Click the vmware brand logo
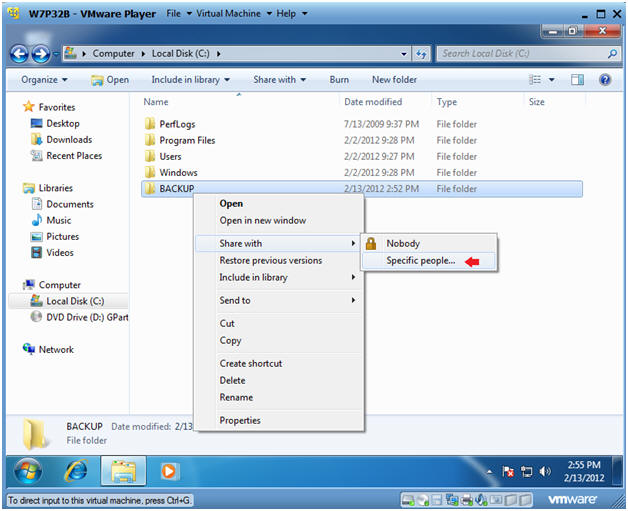 [x=573, y=500]
